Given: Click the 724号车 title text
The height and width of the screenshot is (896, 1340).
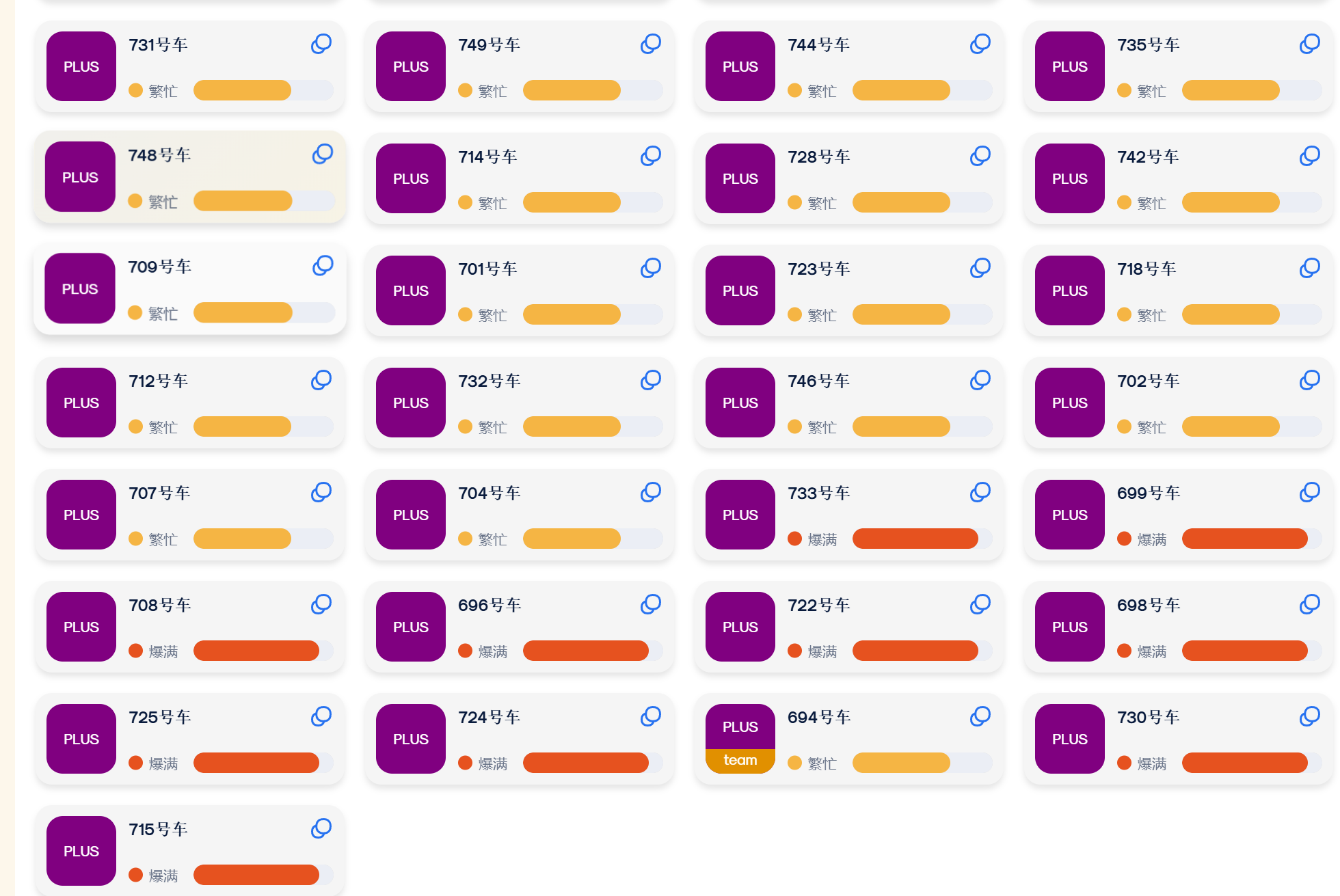Looking at the screenshot, I should point(489,718).
